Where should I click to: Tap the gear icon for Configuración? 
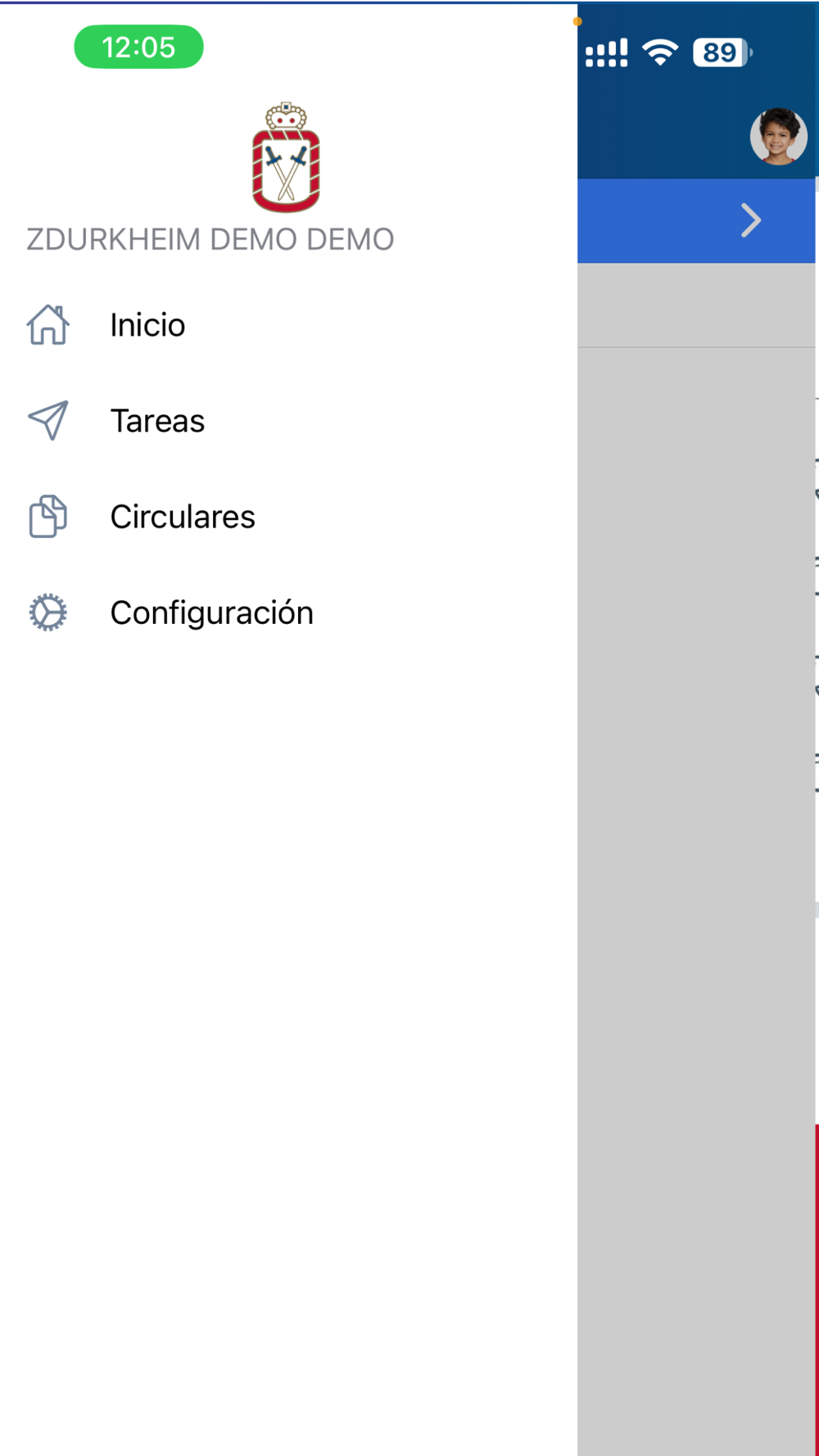coord(48,613)
